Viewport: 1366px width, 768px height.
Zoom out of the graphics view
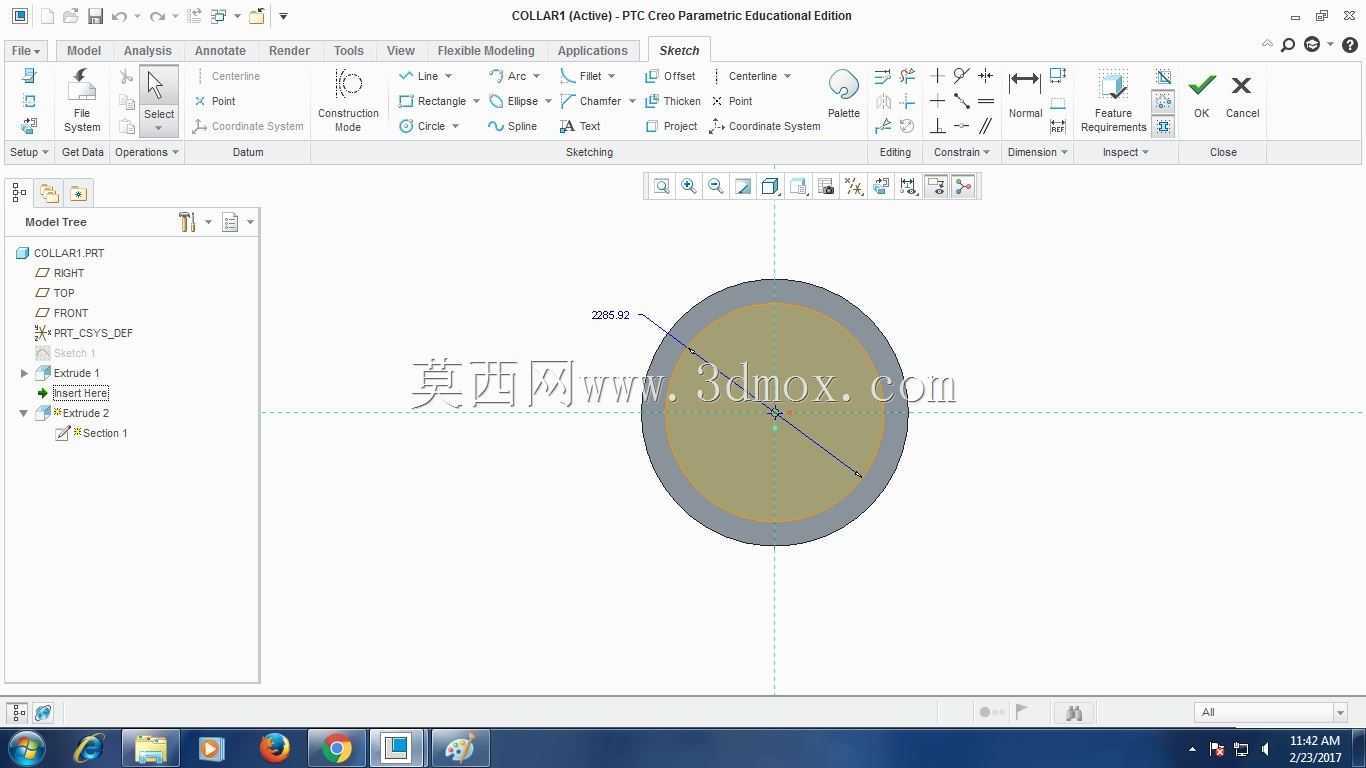pos(716,186)
